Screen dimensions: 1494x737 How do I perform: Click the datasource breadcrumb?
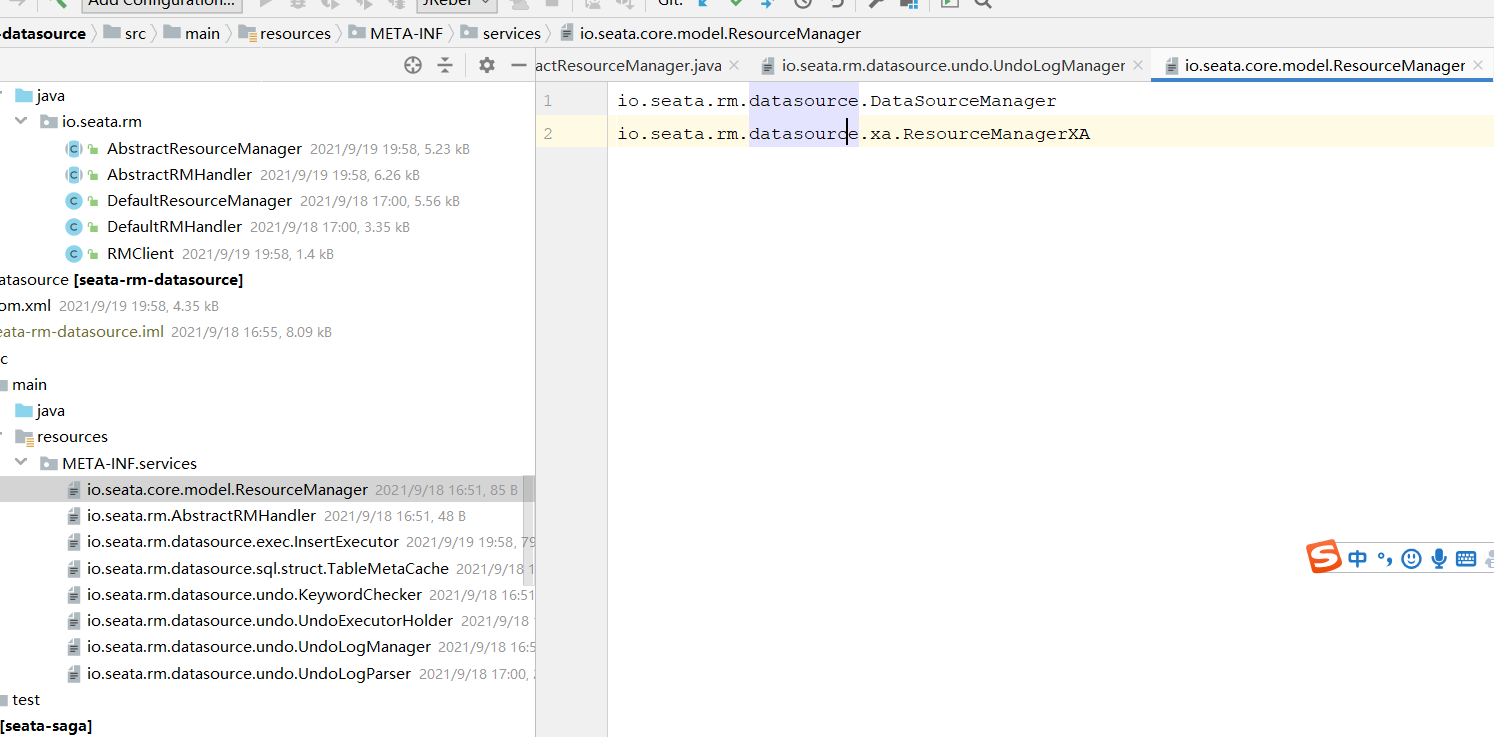click(x=43, y=33)
